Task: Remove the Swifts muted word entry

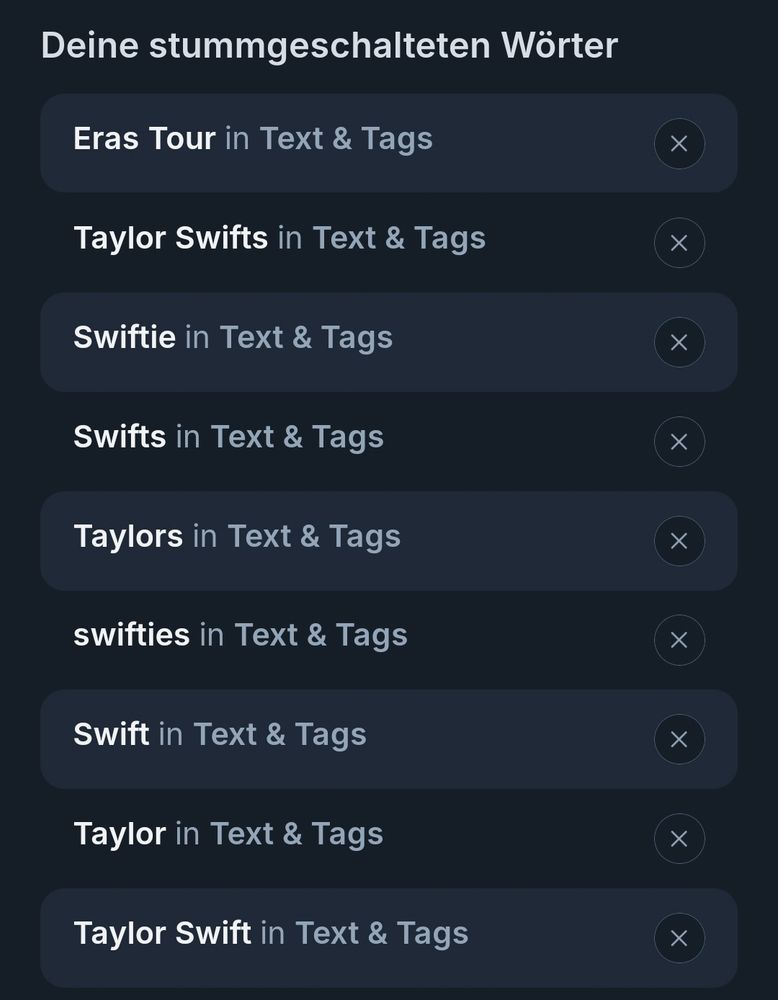Action: 679,441
